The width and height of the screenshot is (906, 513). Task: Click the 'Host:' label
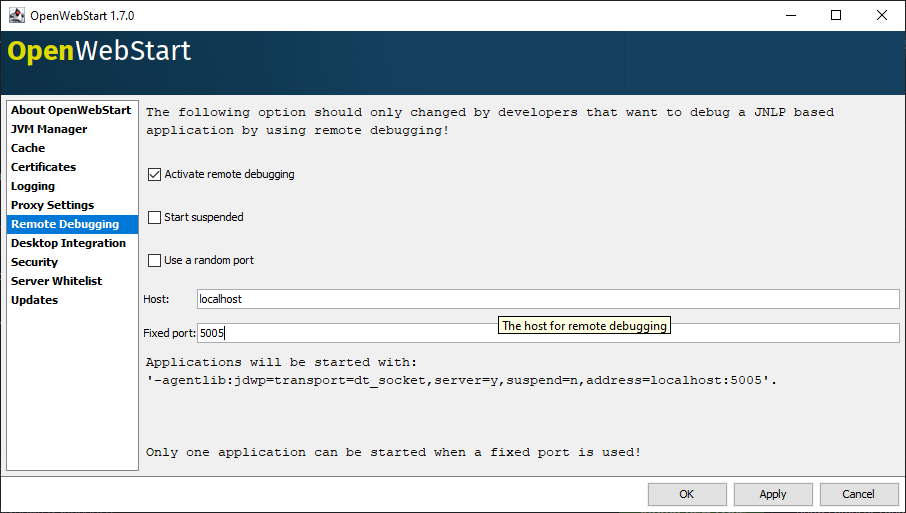coord(156,299)
